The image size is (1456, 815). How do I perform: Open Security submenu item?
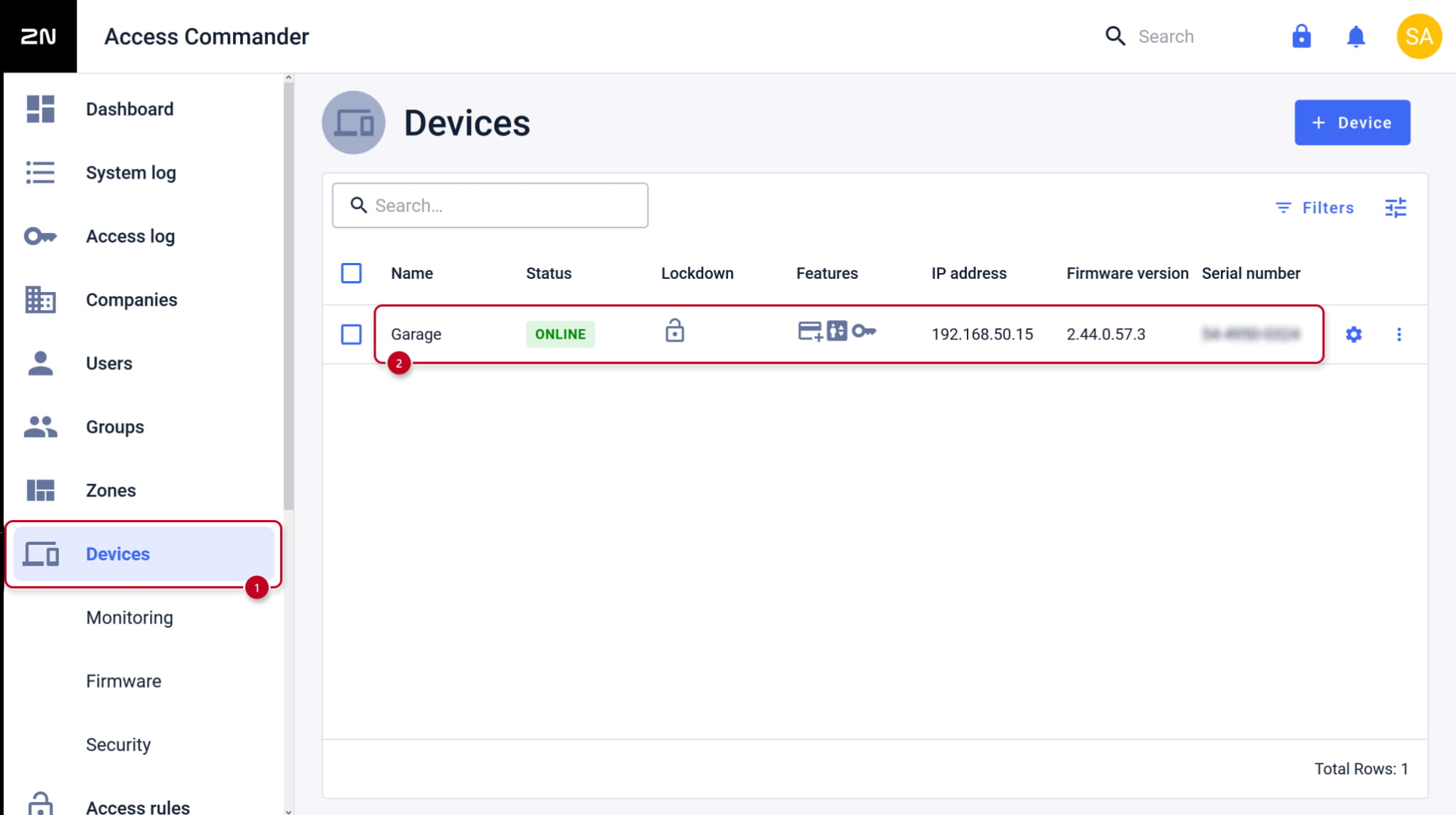[118, 744]
